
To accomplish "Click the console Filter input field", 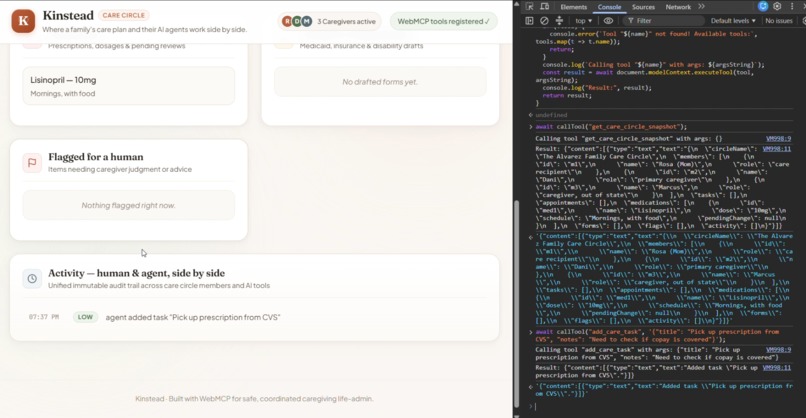I will (663, 21).
